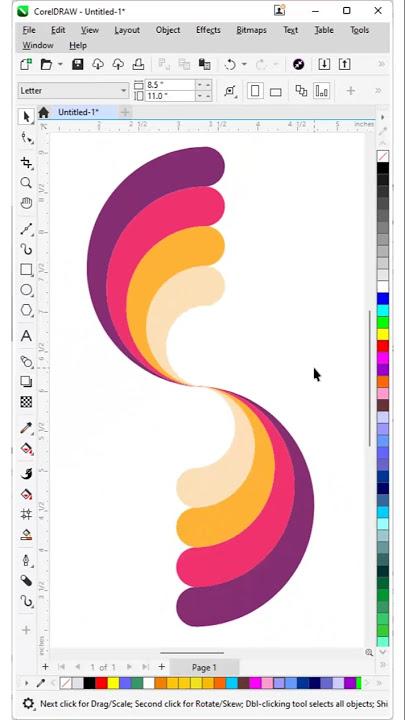This screenshot has height=720, width=405.
Task: Select the Pan hand tool
Action: click(x=26, y=202)
